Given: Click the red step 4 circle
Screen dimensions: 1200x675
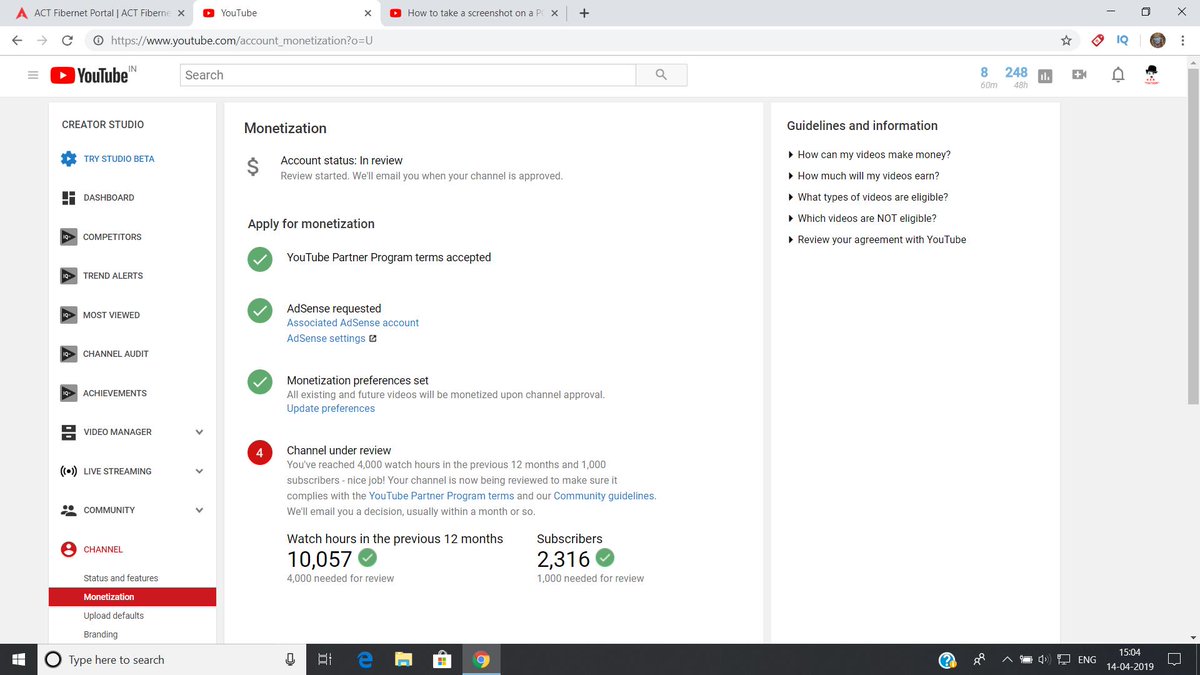Looking at the screenshot, I should (x=260, y=453).
